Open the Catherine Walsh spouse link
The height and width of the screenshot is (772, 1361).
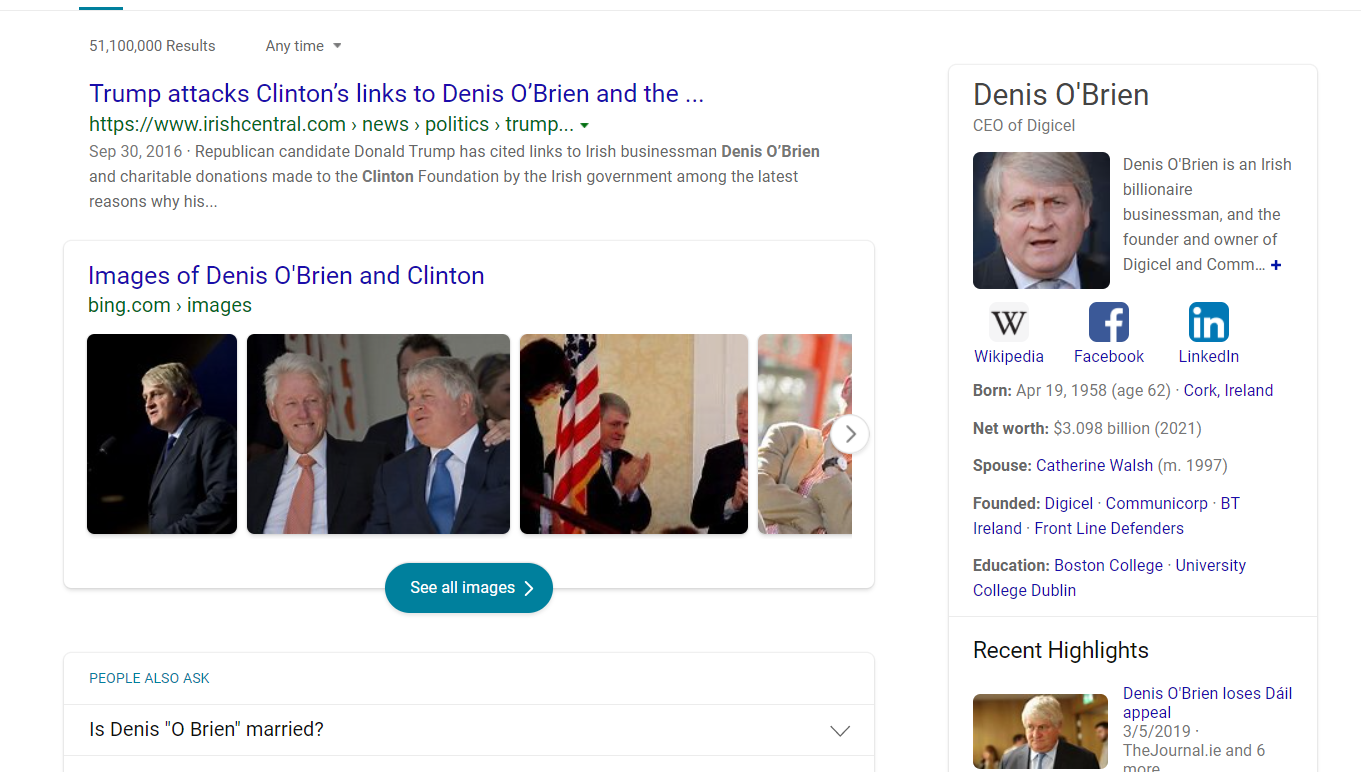click(x=1094, y=466)
